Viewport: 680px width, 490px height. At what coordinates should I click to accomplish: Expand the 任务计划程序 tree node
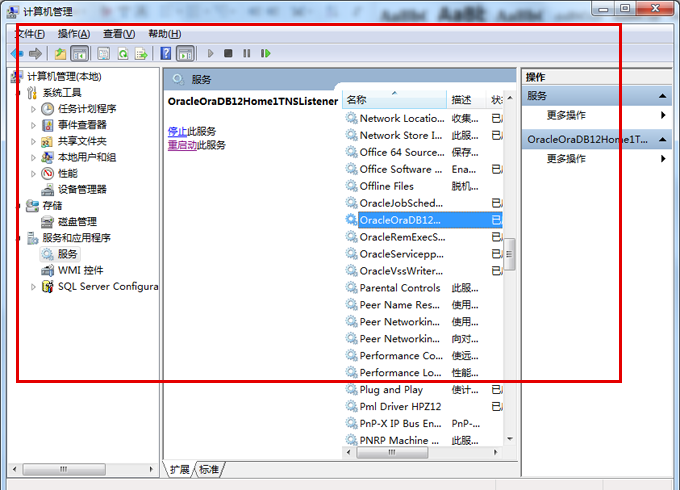coord(34,109)
